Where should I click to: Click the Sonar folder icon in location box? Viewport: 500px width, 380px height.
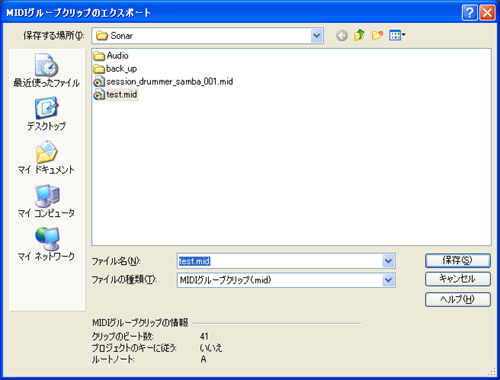click(102, 36)
